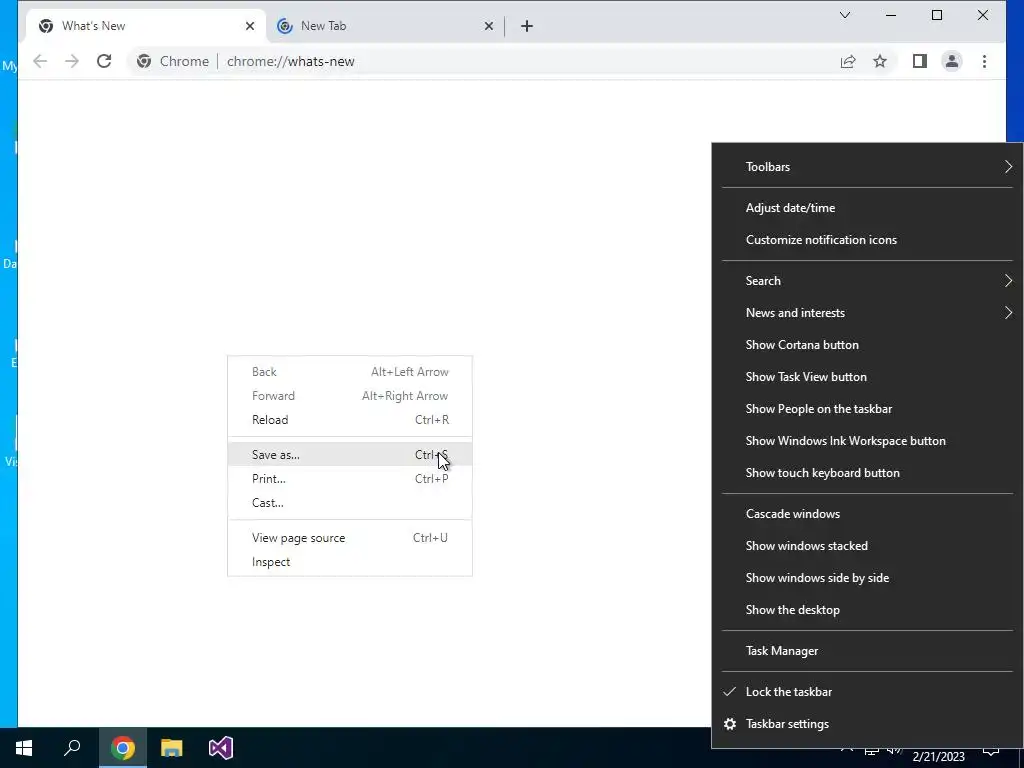Image resolution: width=1024 pixels, height=768 pixels.
Task: Close the What's New tab
Action: point(249,26)
